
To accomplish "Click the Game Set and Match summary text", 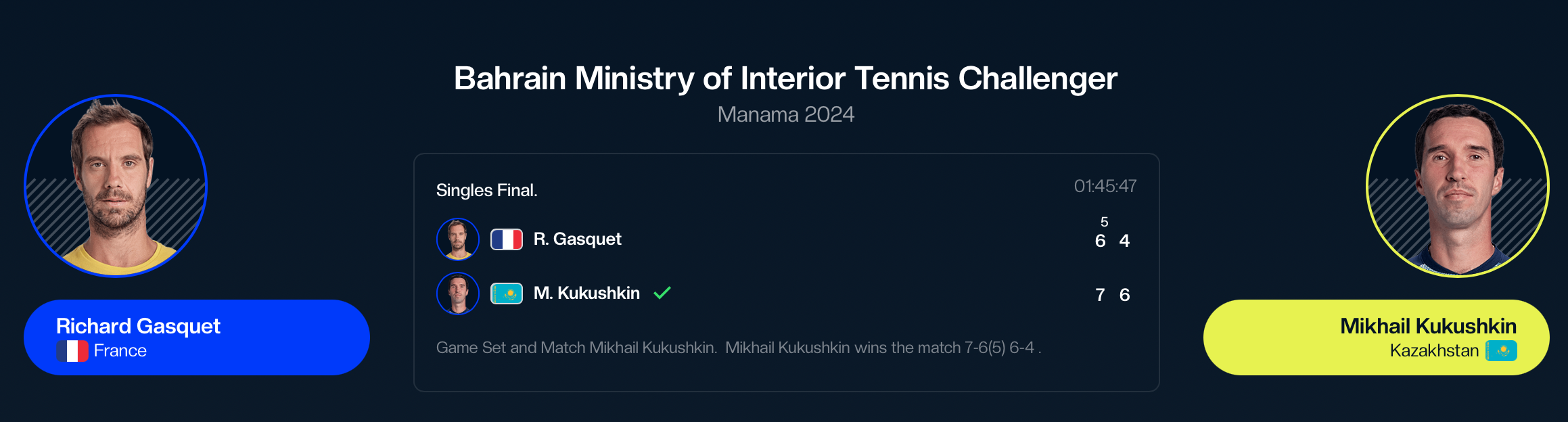I will 738,348.
